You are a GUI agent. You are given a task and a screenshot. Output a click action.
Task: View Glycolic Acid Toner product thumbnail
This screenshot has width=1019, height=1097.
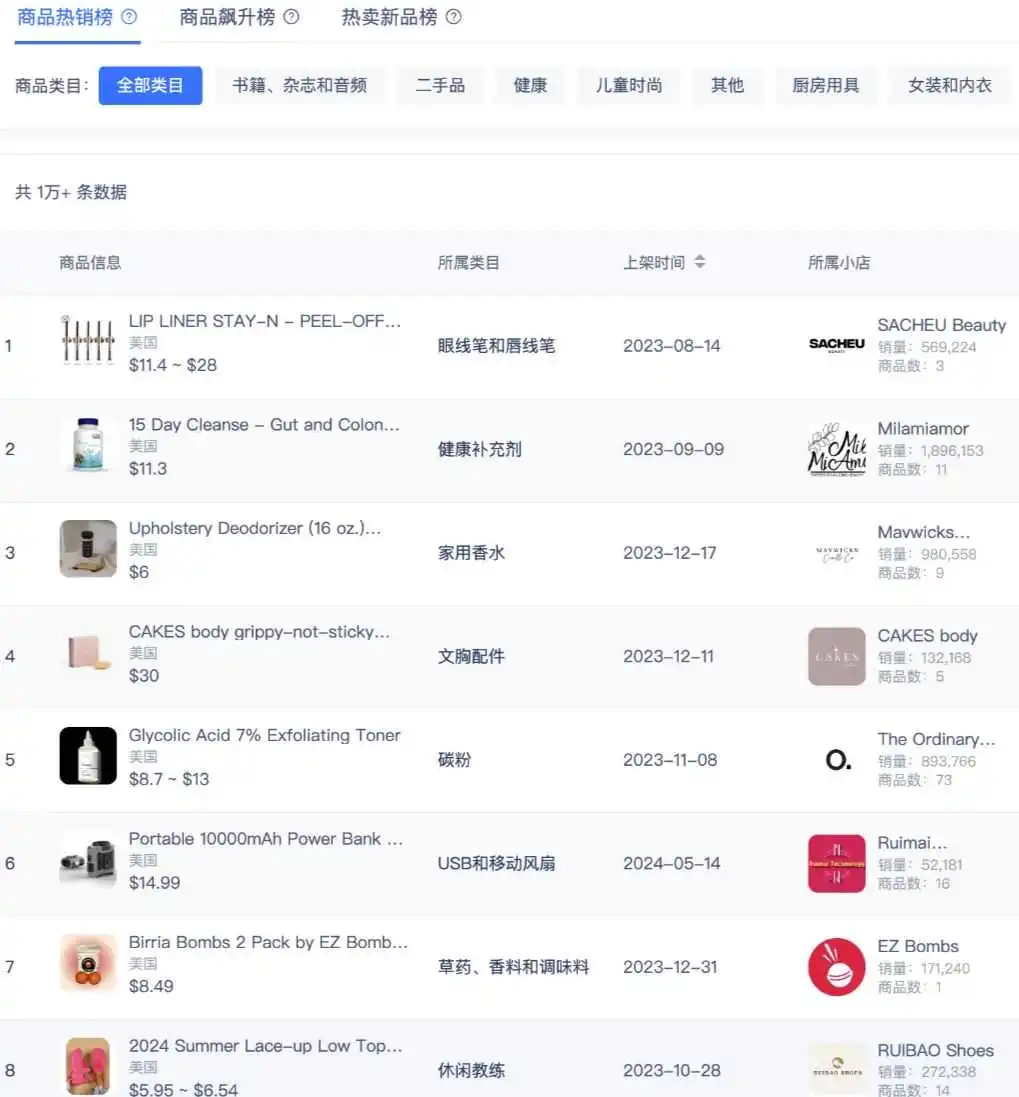[88, 756]
